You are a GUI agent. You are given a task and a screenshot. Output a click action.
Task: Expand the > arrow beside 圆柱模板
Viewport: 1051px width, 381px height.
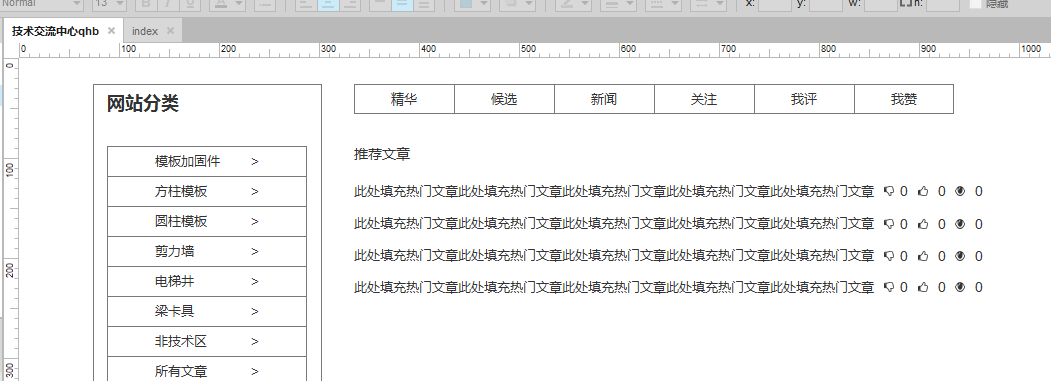coord(255,221)
